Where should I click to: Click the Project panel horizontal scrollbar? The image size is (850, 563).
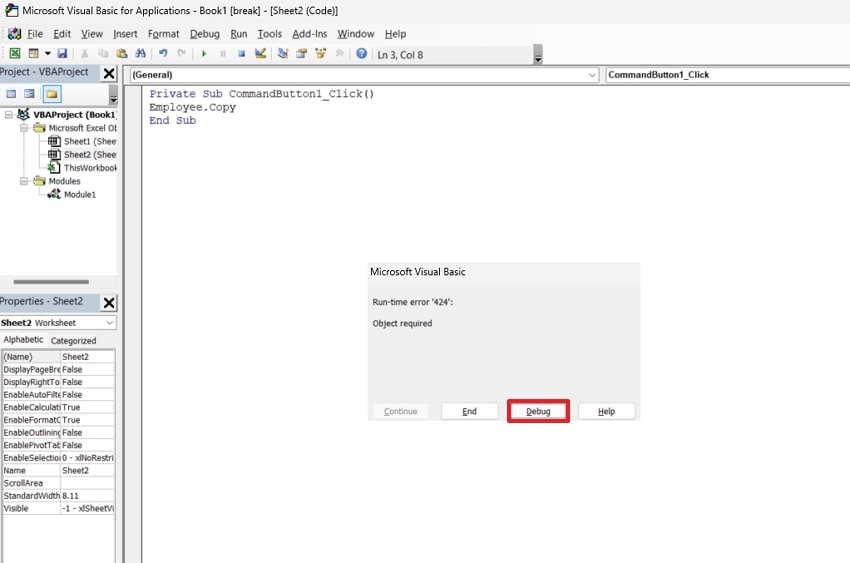tap(51, 282)
